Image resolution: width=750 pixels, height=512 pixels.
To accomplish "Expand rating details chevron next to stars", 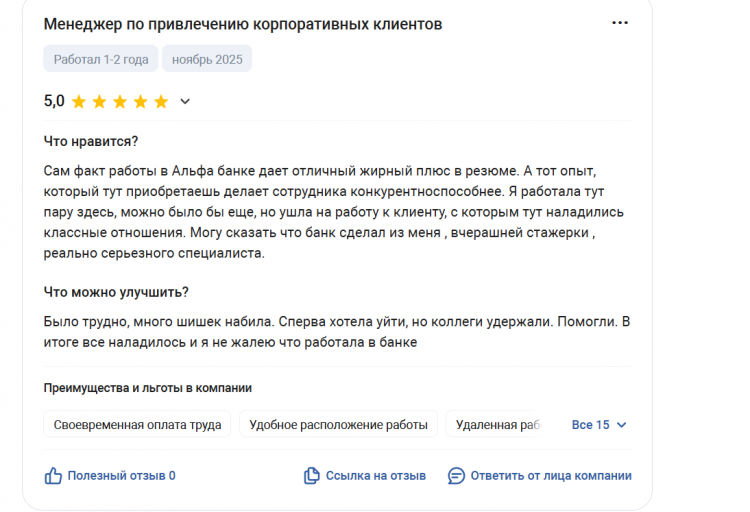I will [x=185, y=101].
